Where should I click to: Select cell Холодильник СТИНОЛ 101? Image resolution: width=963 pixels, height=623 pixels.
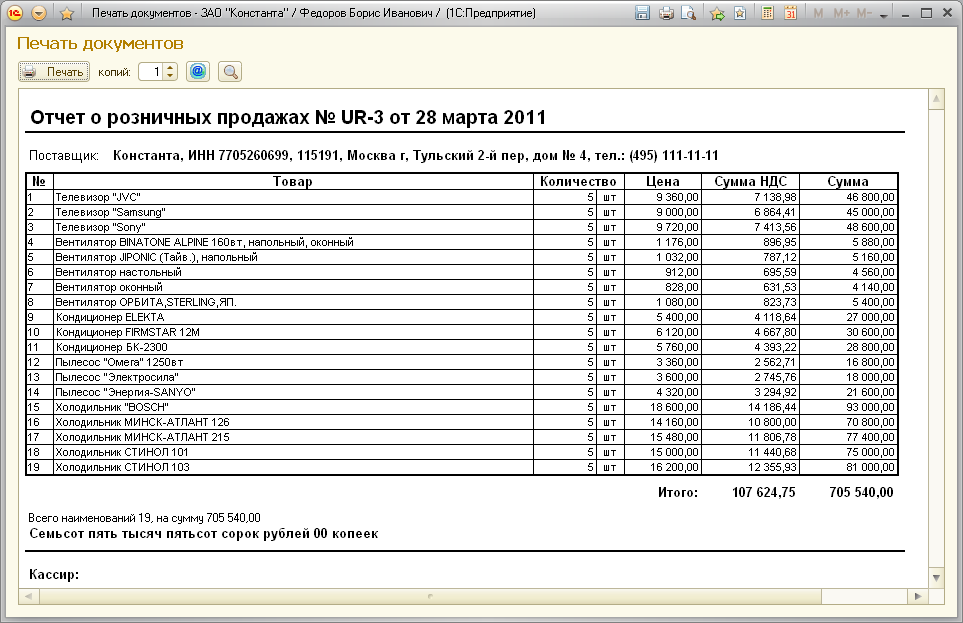293,452
